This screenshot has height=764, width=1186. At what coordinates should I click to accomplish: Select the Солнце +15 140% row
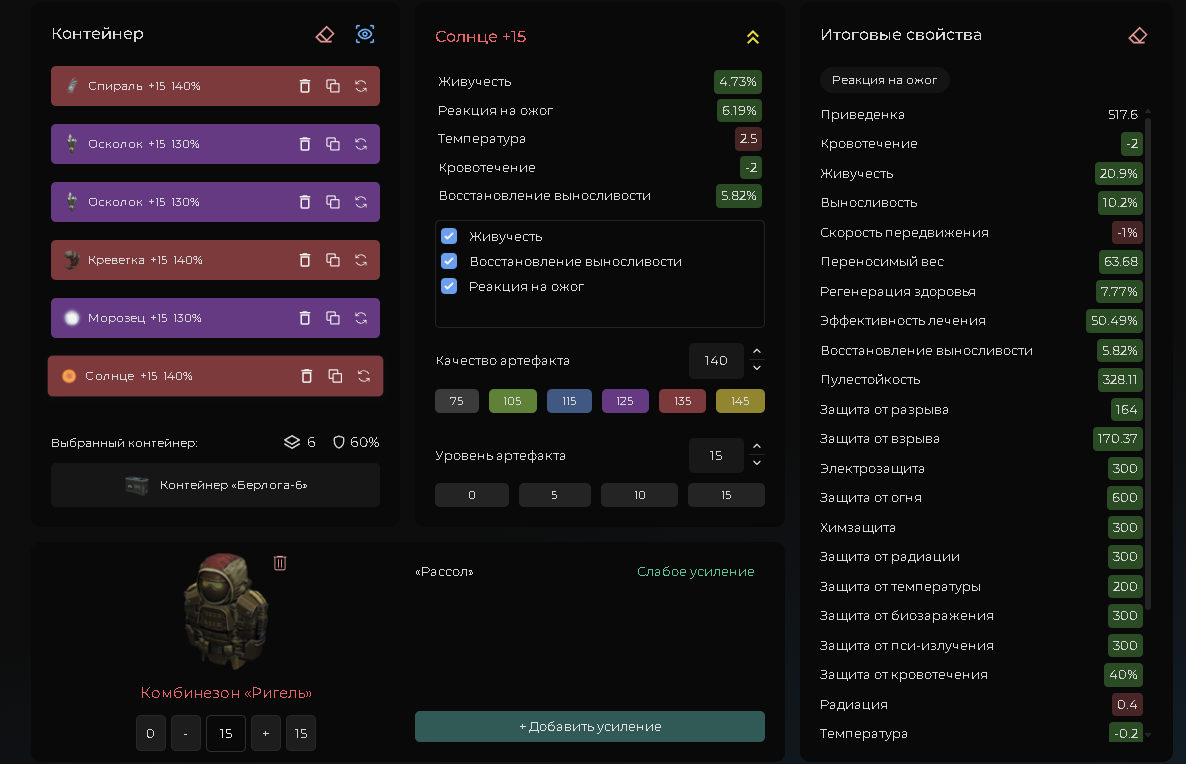216,376
